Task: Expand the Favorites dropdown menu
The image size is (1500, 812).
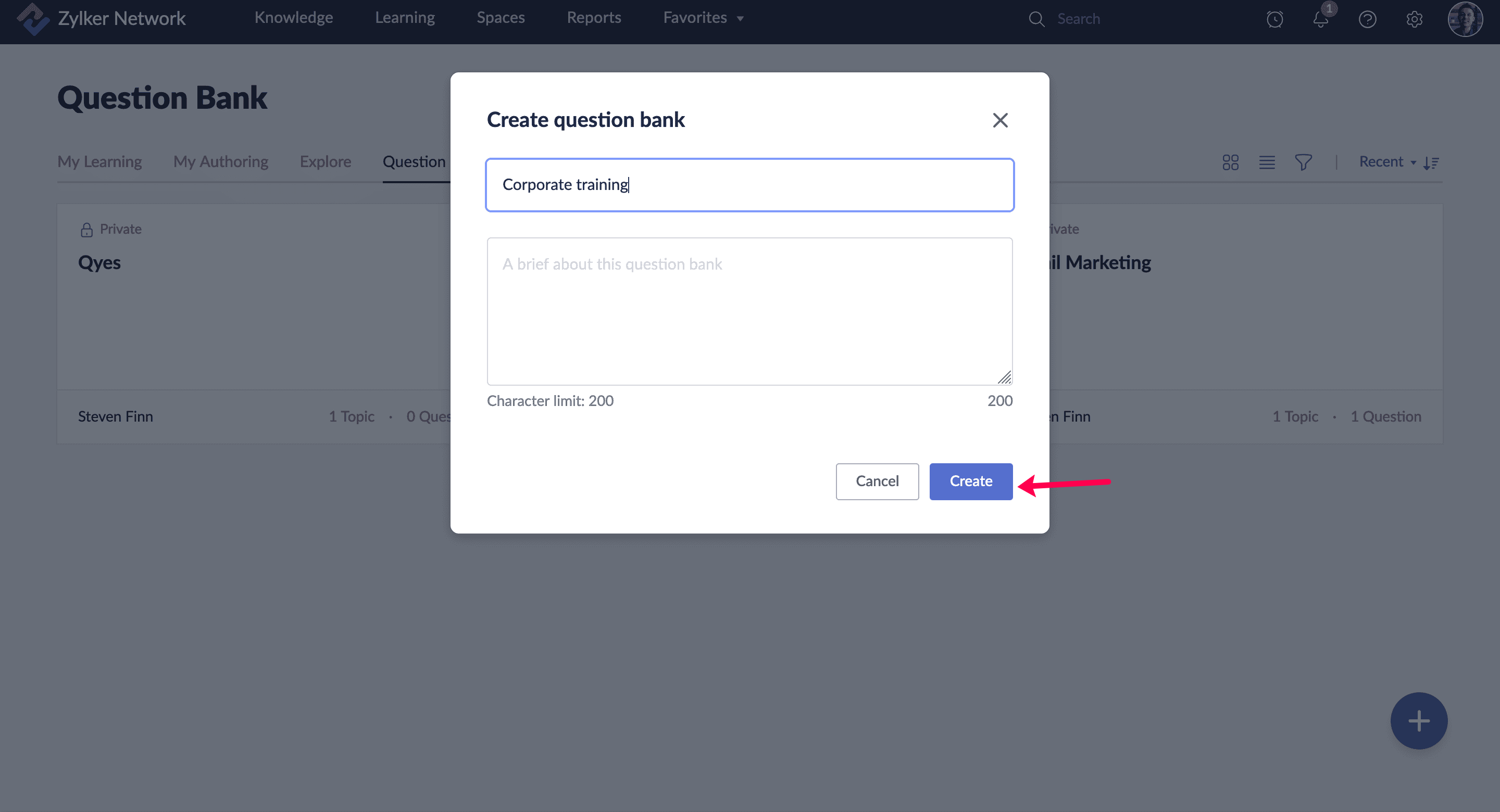Action: (703, 18)
